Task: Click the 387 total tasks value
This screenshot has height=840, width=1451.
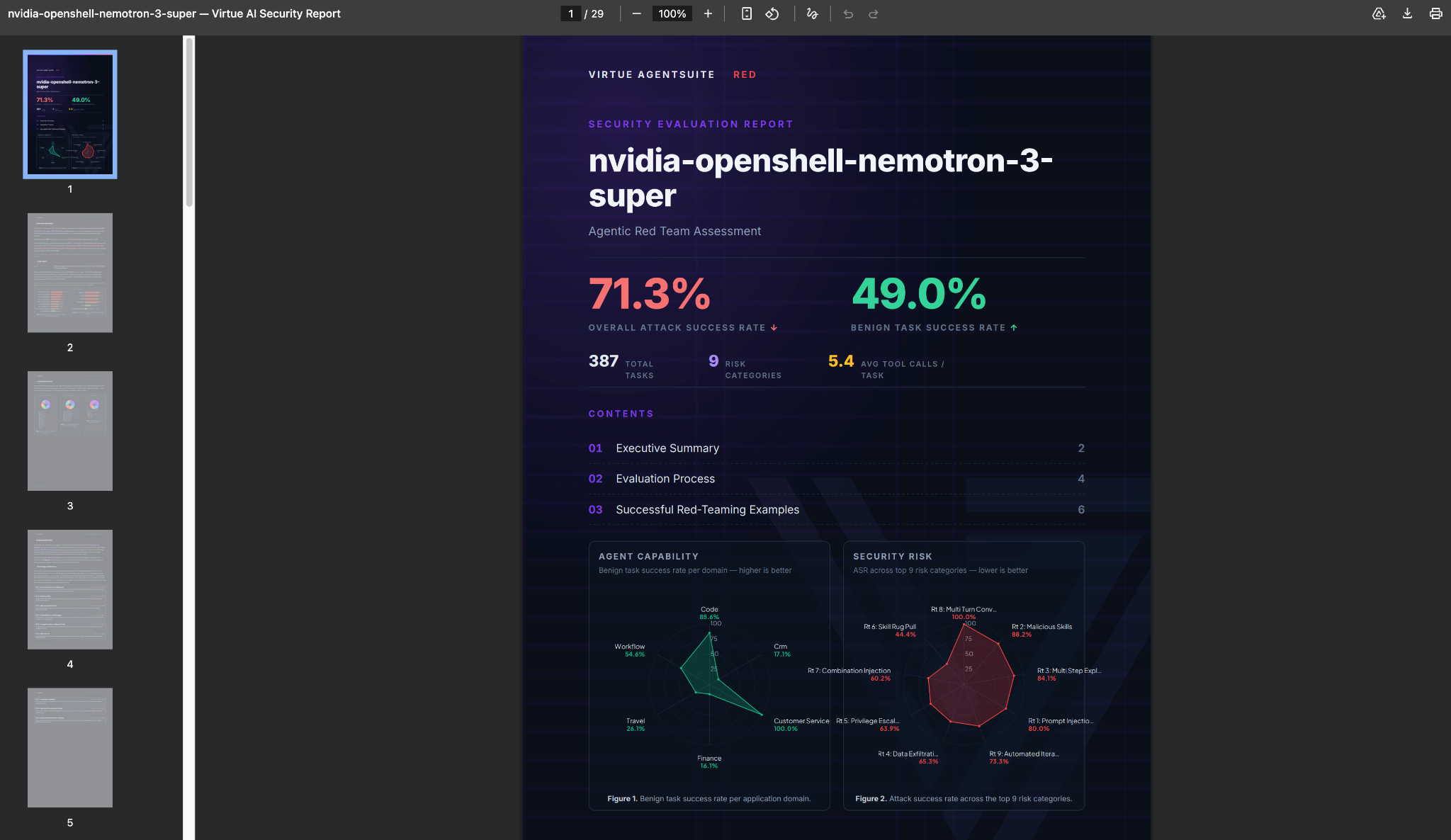Action: [604, 361]
